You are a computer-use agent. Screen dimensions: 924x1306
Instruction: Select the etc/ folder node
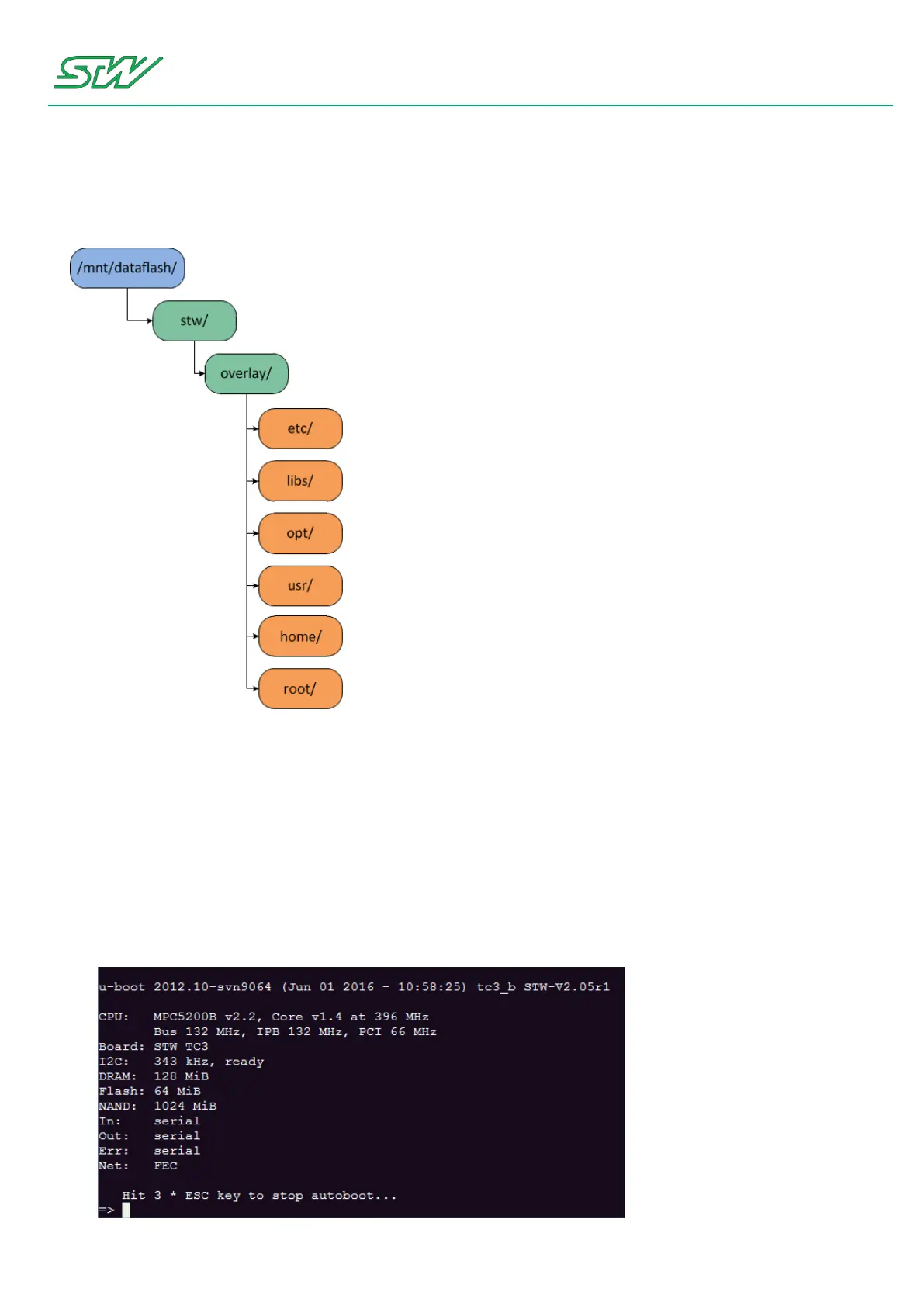click(300, 428)
